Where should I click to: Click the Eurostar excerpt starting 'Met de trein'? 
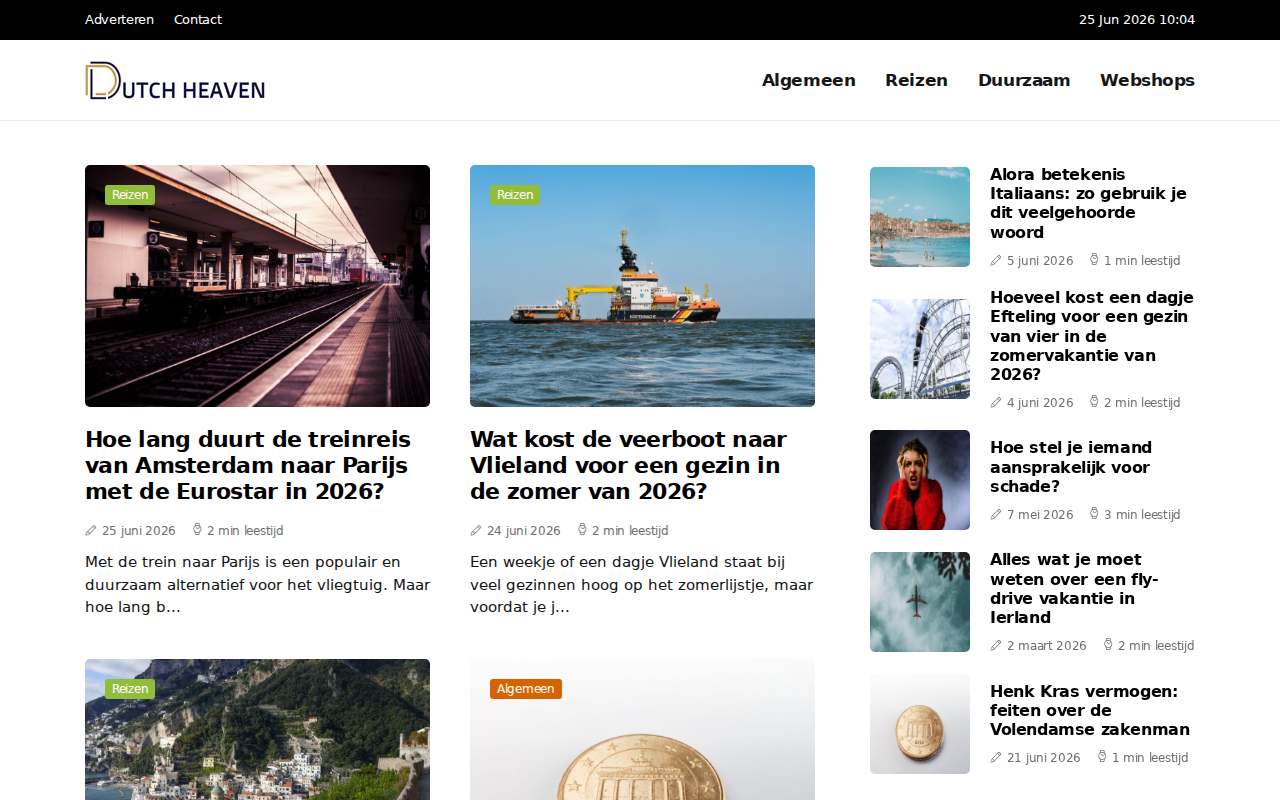click(x=257, y=584)
